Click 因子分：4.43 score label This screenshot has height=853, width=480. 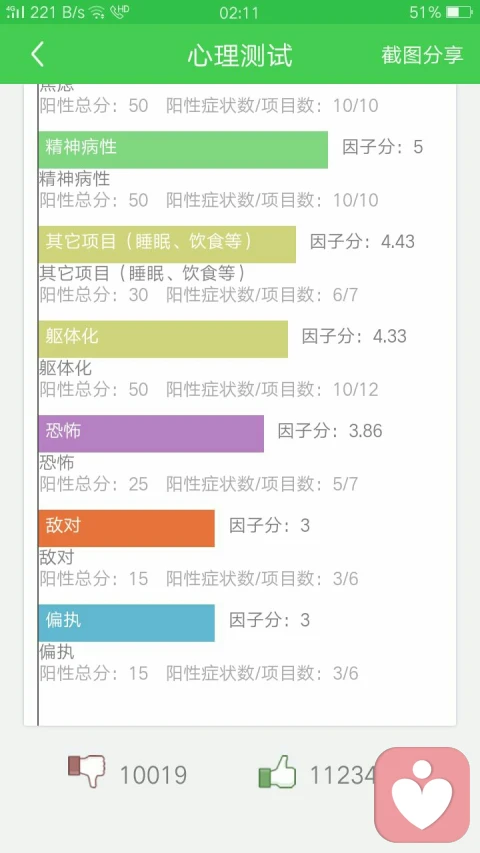pyautogui.click(x=362, y=241)
